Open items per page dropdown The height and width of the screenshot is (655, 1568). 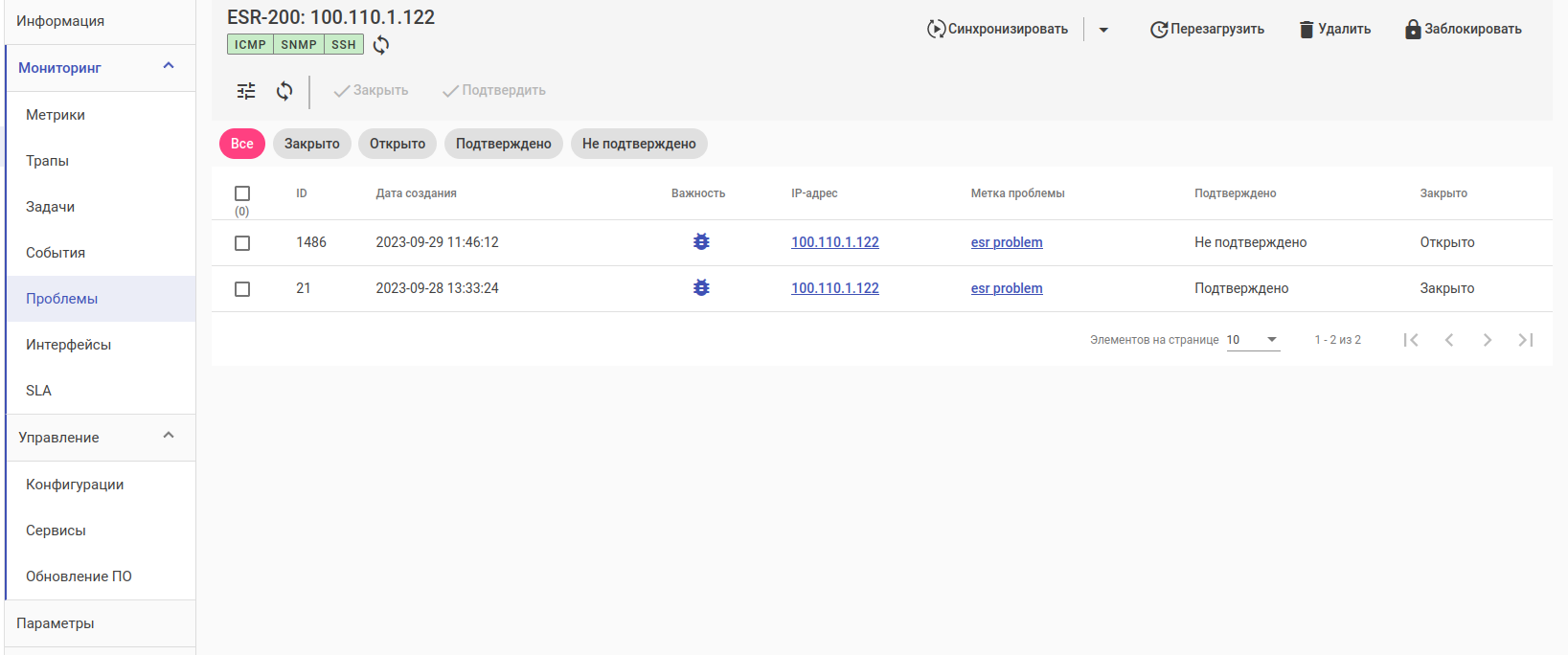[x=1253, y=340]
